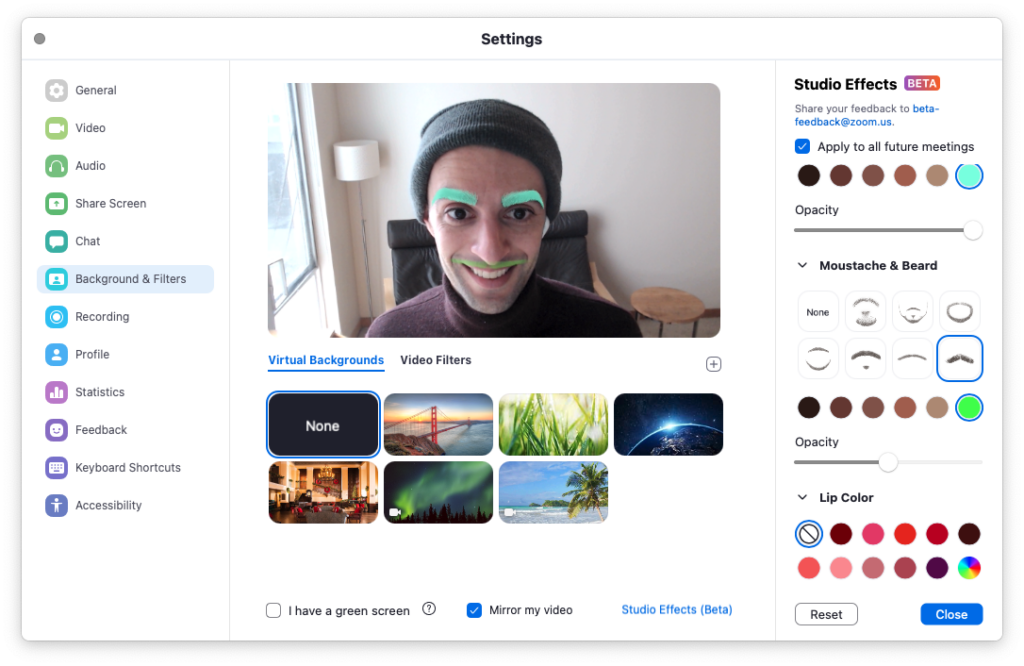Click the Audio headphones icon
Screen dimensions: 1024x666
coord(56,166)
